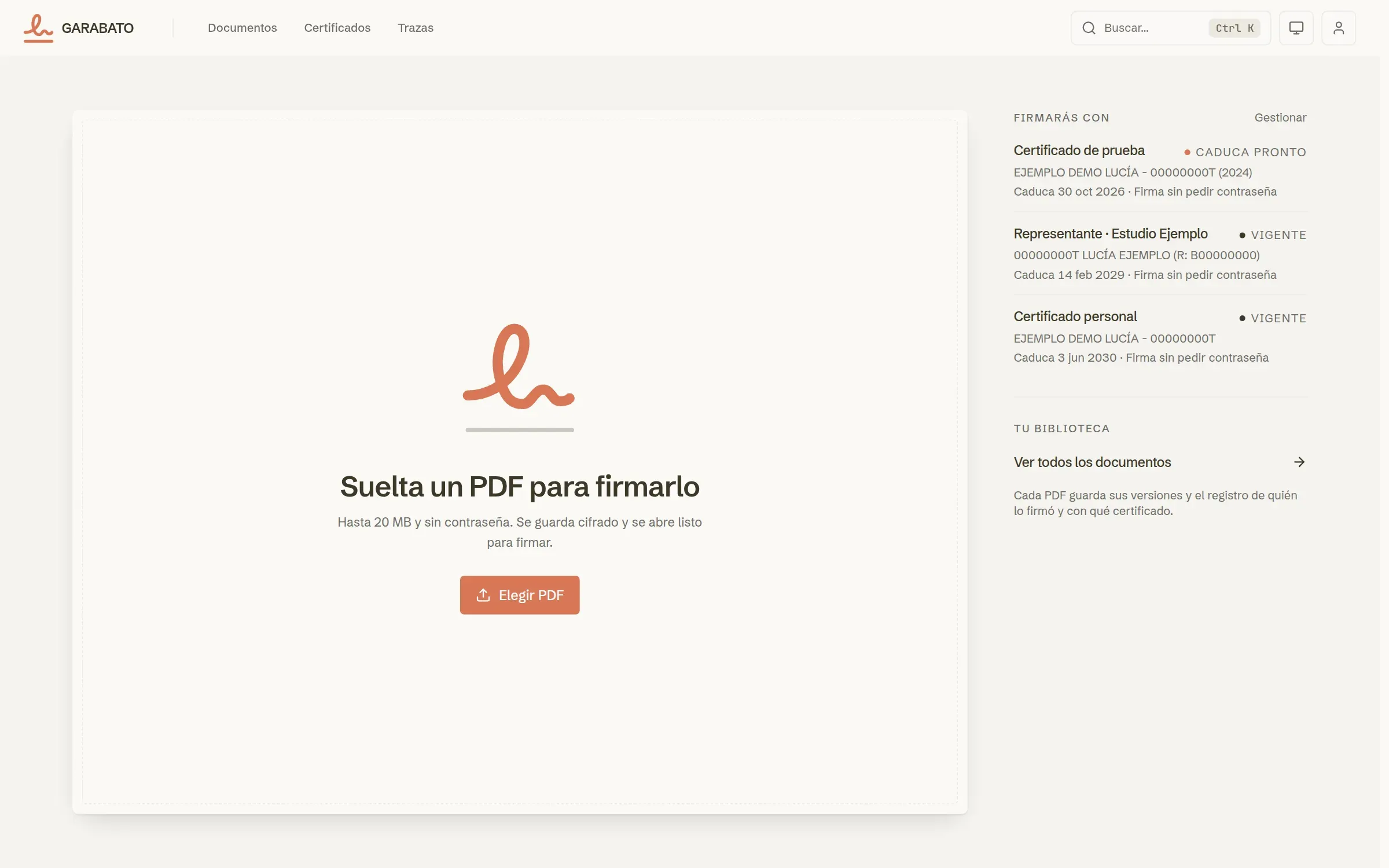Toggle the display theme monitor icon
Image resolution: width=1389 pixels, height=868 pixels.
(x=1296, y=28)
